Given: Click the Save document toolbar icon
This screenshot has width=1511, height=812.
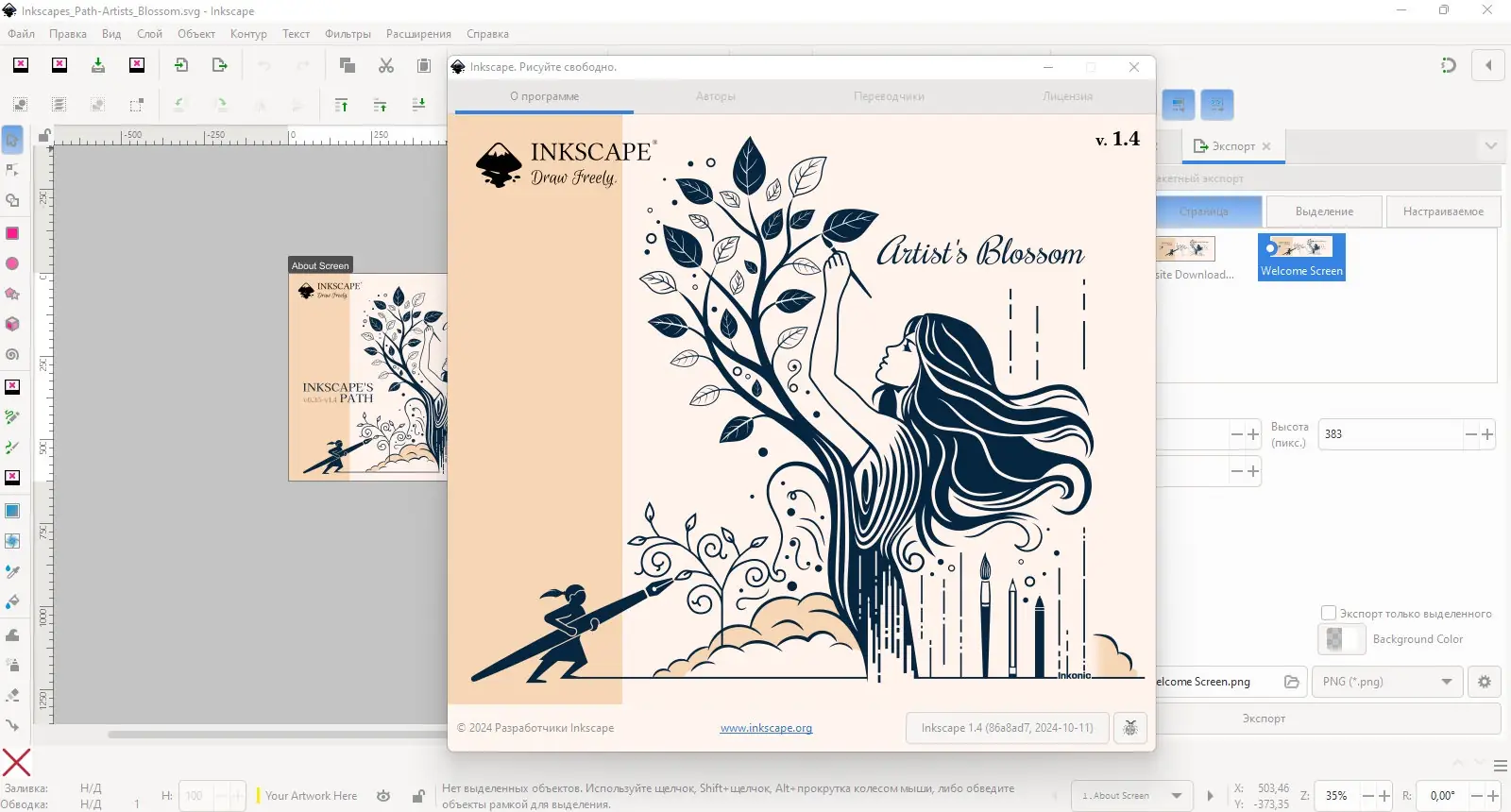Looking at the screenshot, I should point(98,65).
